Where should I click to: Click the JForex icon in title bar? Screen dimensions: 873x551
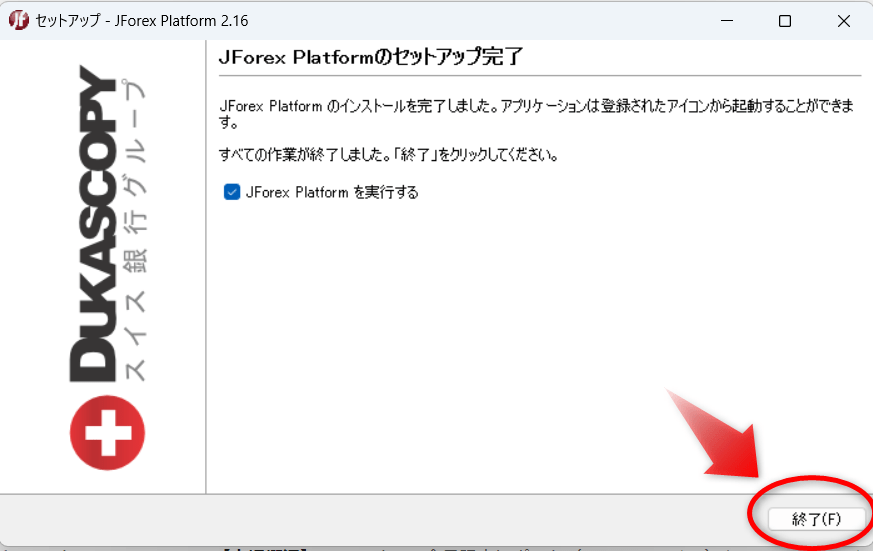coord(18,21)
